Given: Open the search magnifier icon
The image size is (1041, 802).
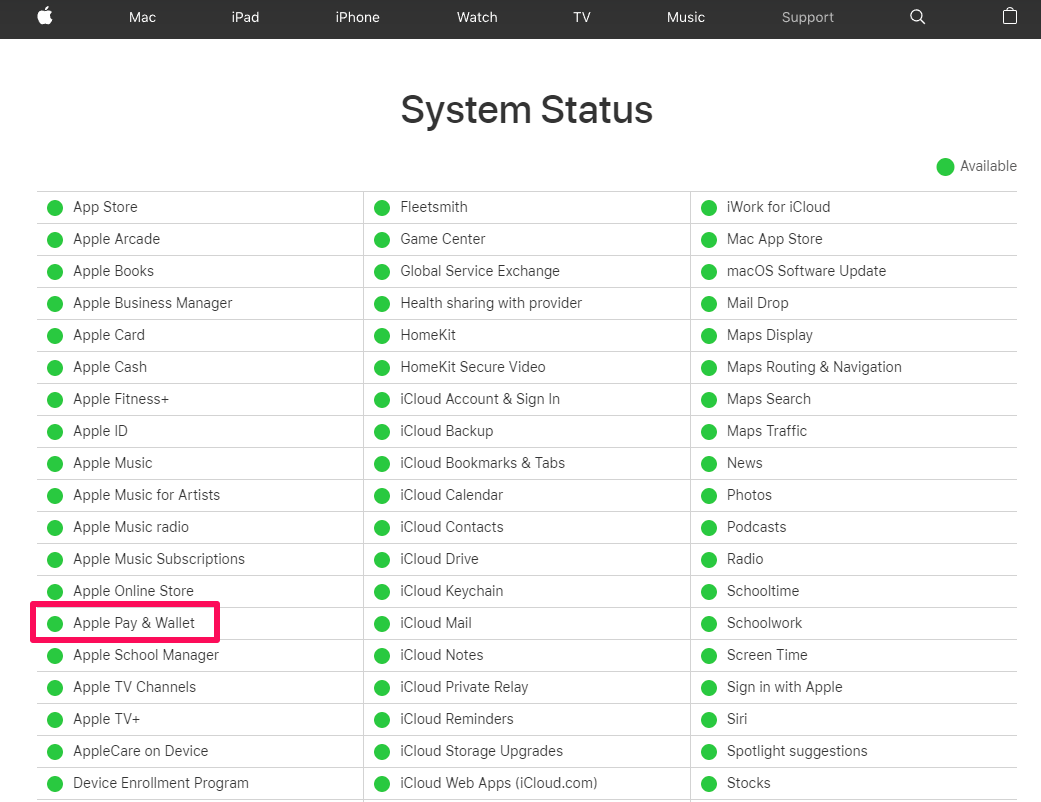Looking at the screenshot, I should point(917,17).
